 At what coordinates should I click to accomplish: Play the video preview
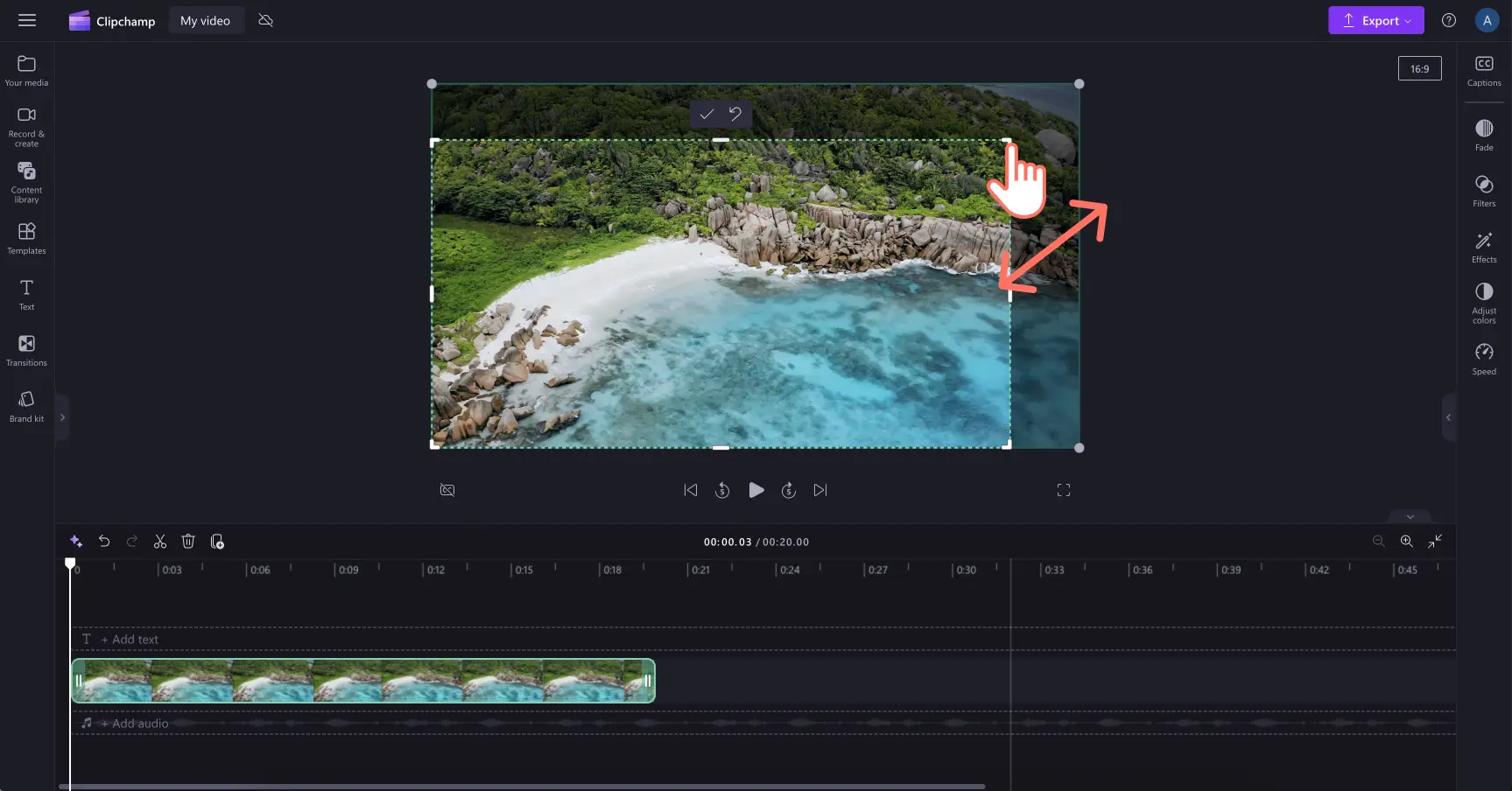pyautogui.click(x=756, y=490)
